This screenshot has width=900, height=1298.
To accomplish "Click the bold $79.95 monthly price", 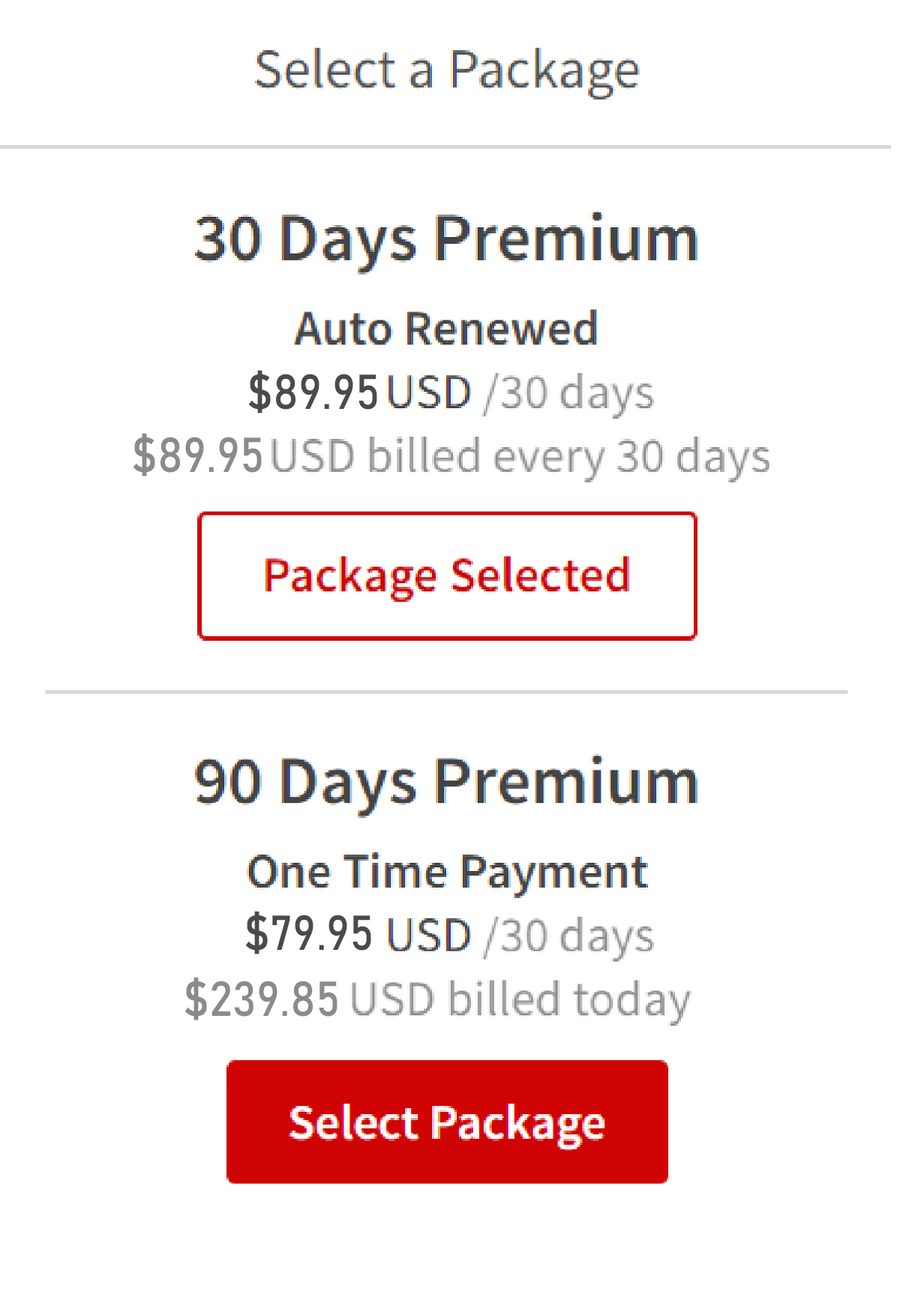I will click(x=309, y=935).
